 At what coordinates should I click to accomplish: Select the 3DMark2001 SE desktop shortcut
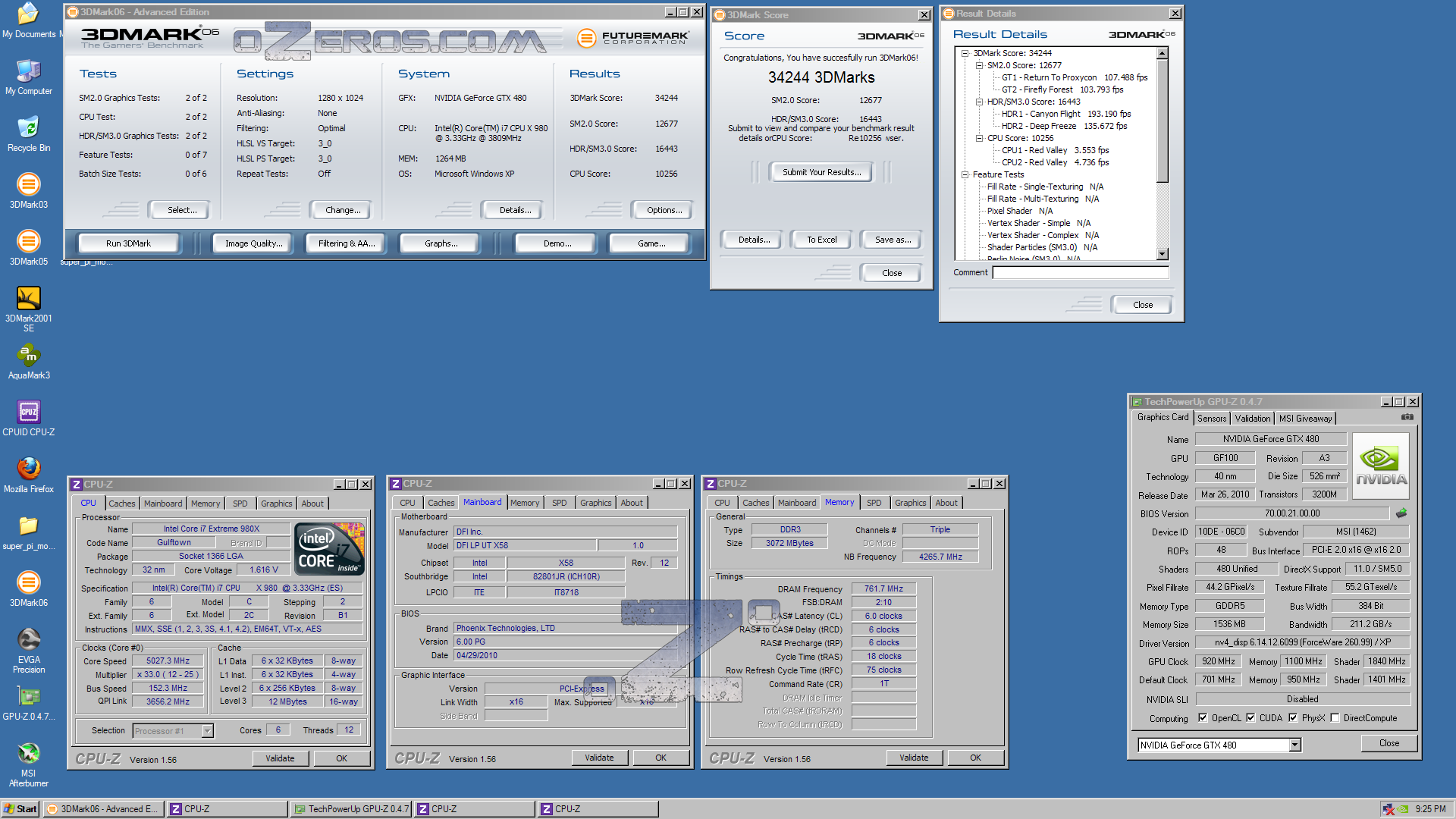[x=29, y=309]
